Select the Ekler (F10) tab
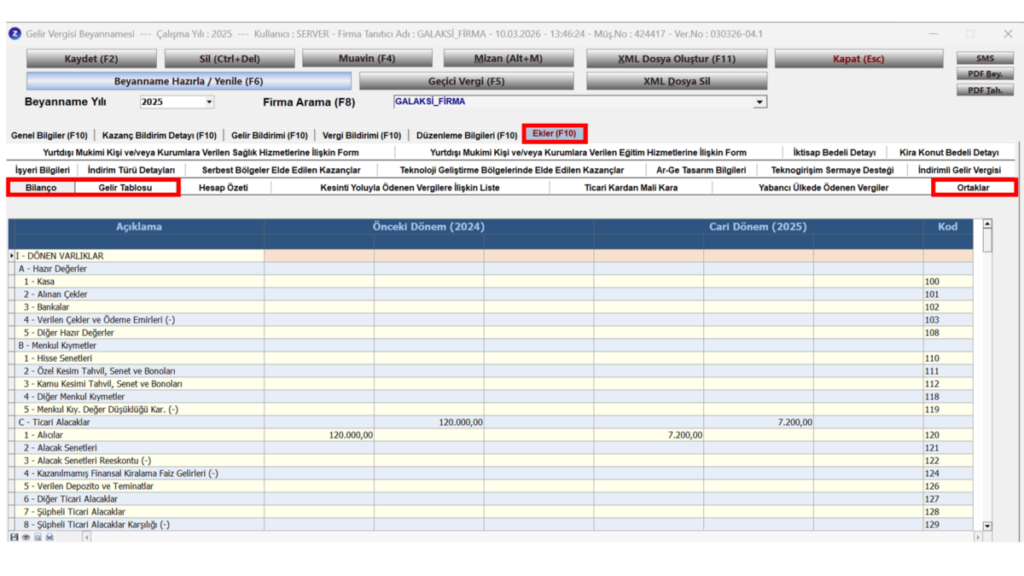1024x576 pixels. (x=554, y=133)
